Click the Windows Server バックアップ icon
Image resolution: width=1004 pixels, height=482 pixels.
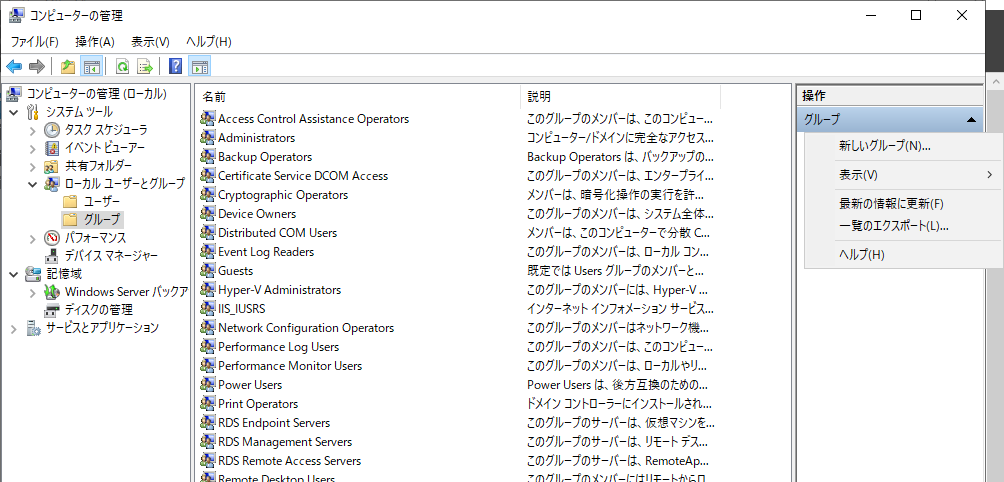click(52, 293)
